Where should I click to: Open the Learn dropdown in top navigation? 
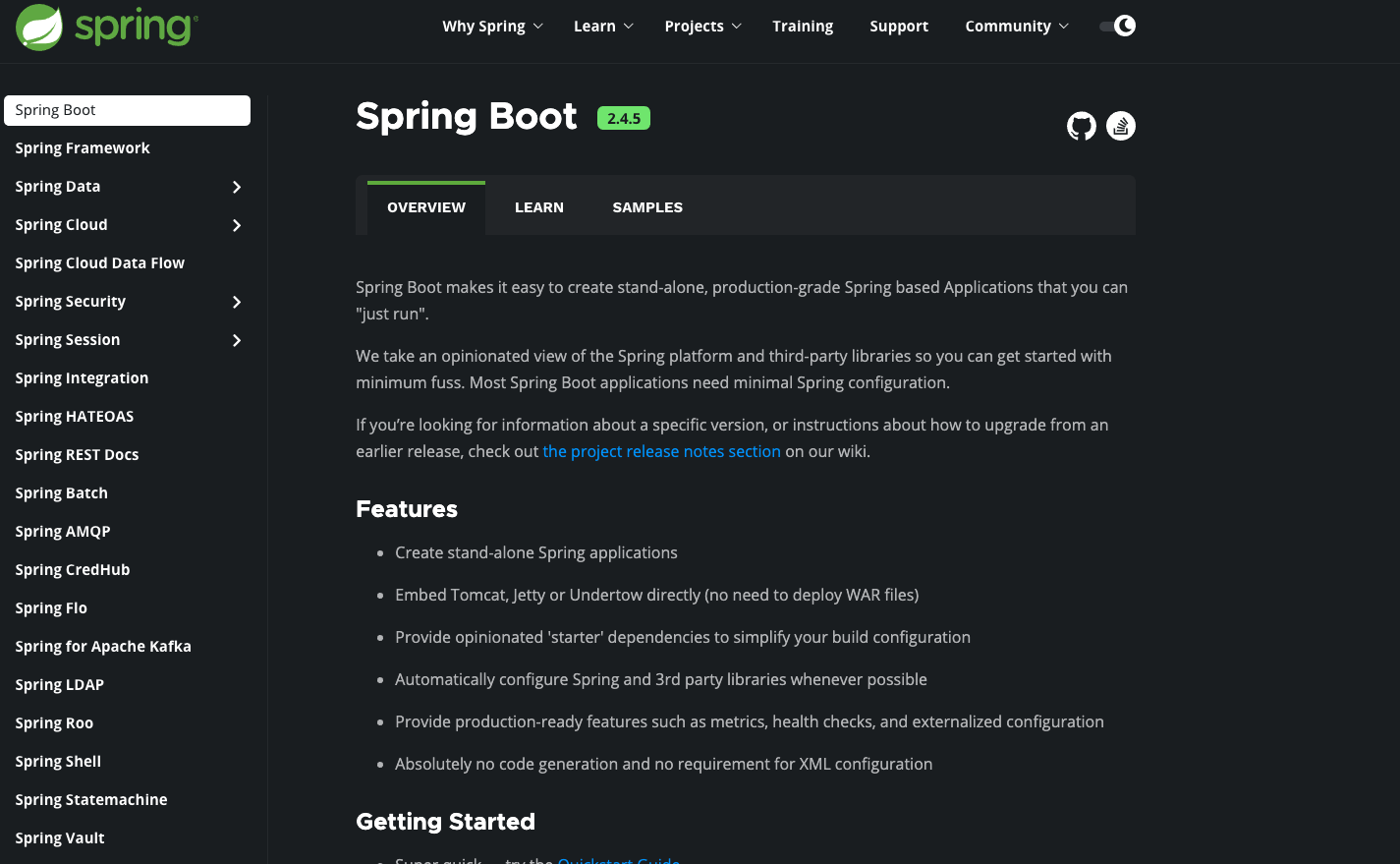(603, 27)
